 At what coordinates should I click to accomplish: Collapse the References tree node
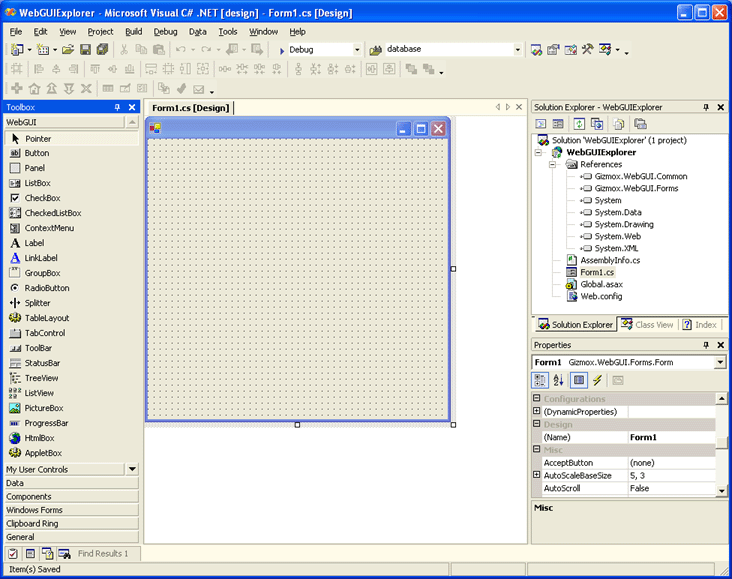point(552,164)
